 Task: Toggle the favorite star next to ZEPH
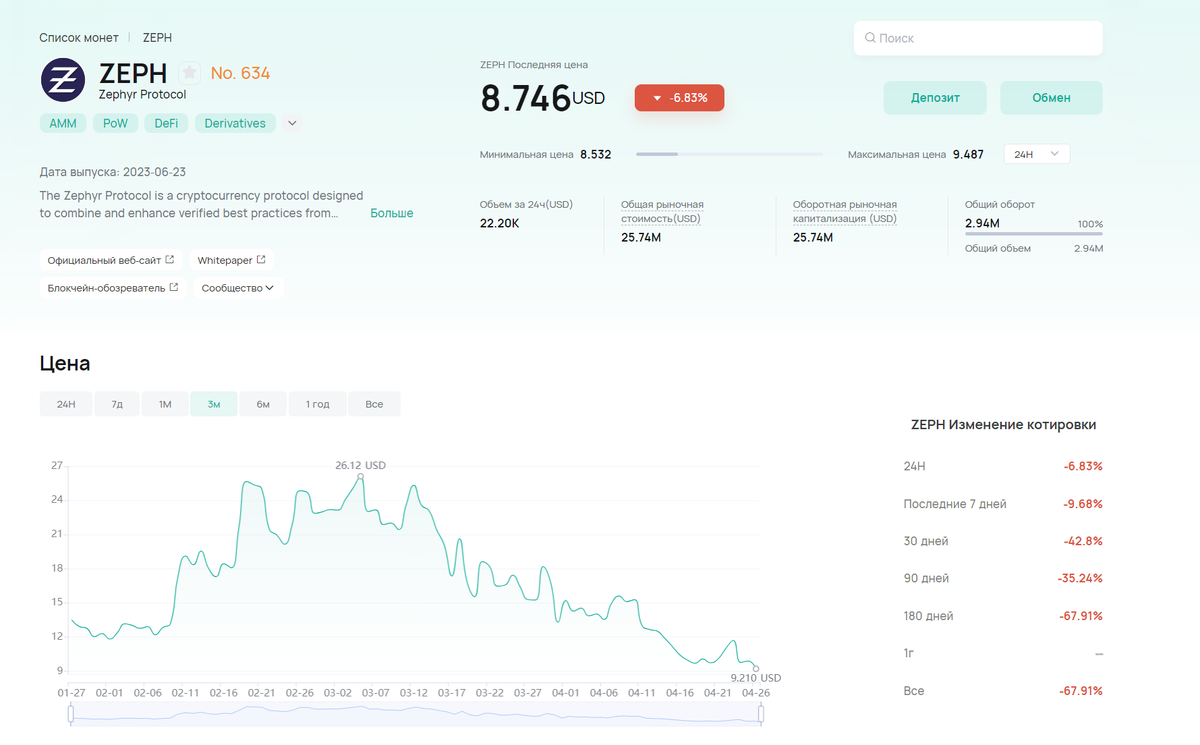pyautogui.click(x=189, y=73)
